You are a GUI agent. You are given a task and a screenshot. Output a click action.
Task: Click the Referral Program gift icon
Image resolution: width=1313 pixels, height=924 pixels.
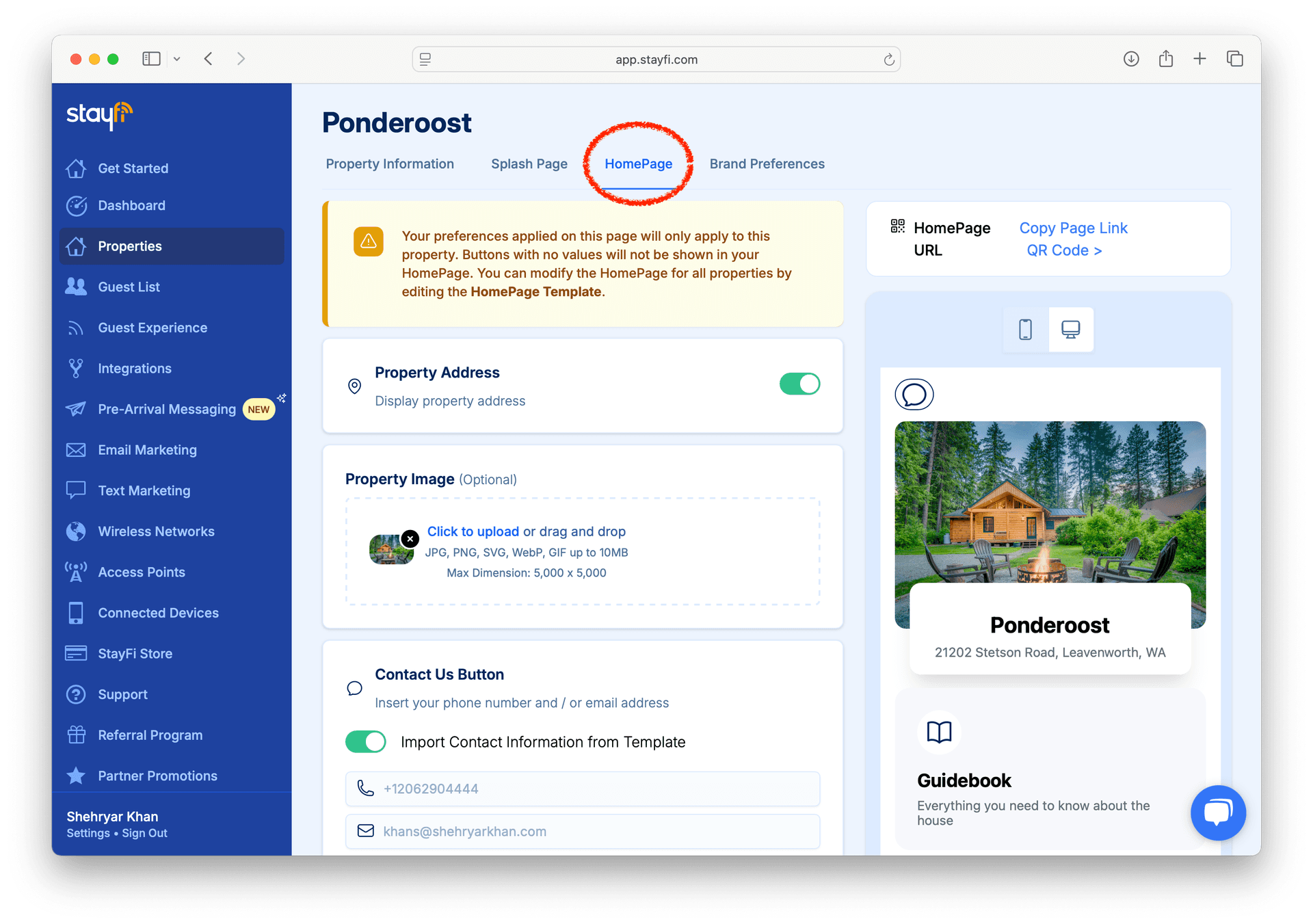coord(76,735)
